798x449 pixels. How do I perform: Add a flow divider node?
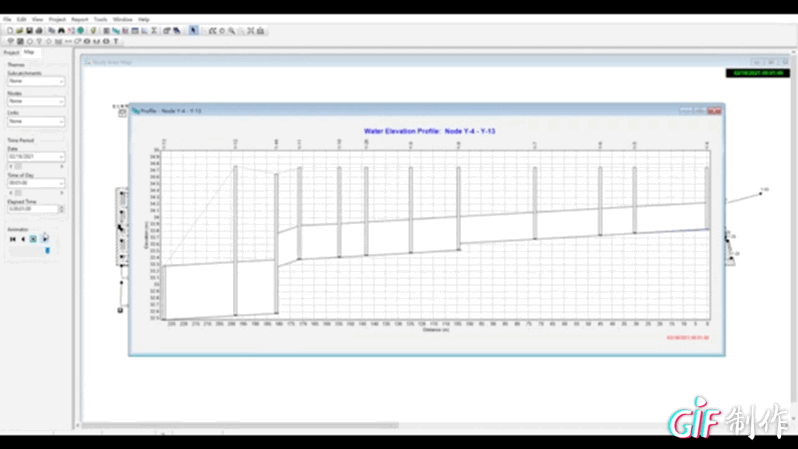pyautogui.click(x=49, y=41)
